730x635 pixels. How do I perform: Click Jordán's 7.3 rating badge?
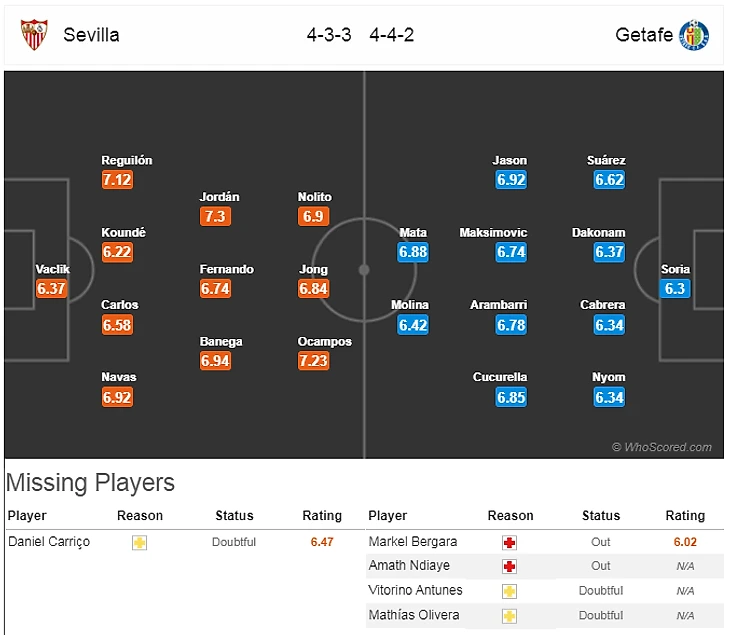click(216, 216)
